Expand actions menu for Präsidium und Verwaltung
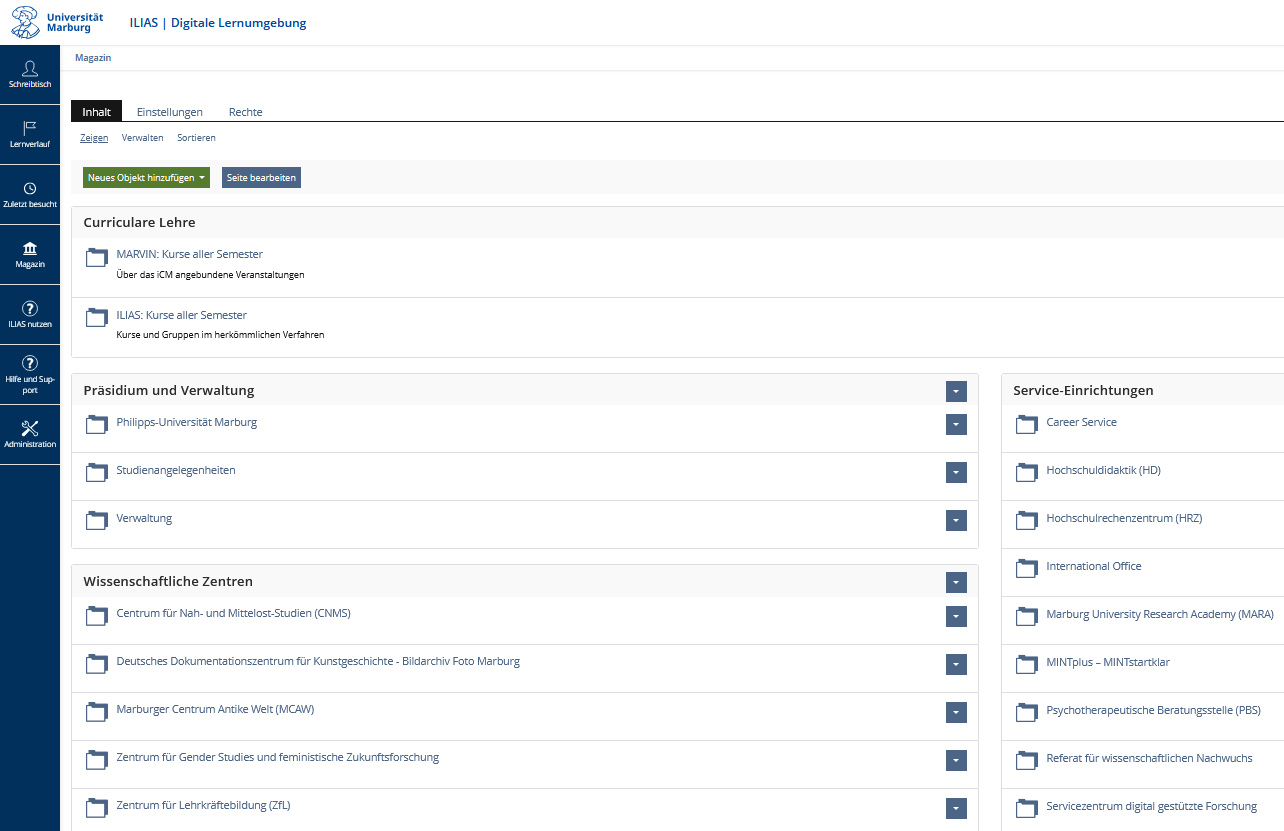 (956, 392)
